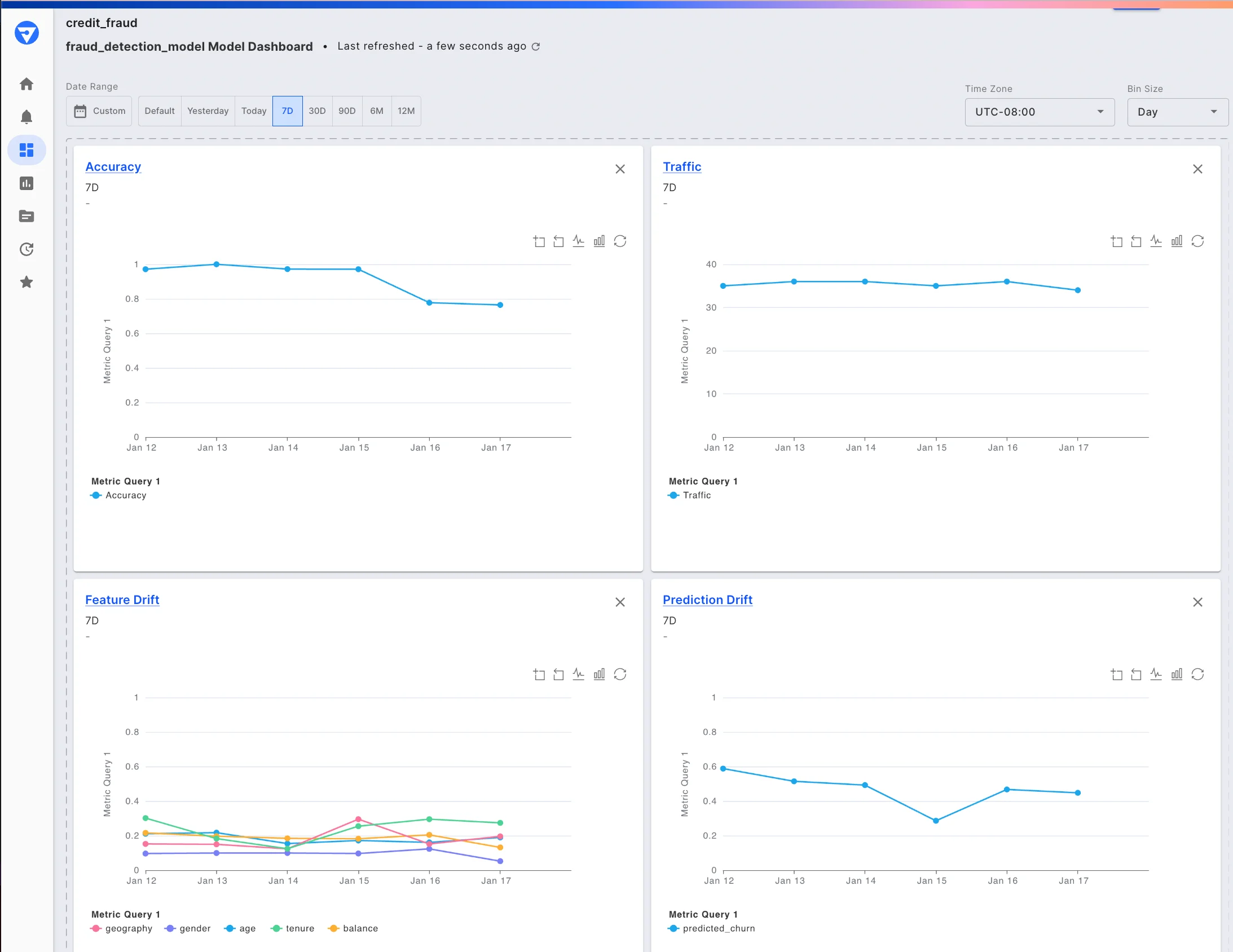
Task: Open the Bin Size Day dropdown
Action: coord(1177,112)
